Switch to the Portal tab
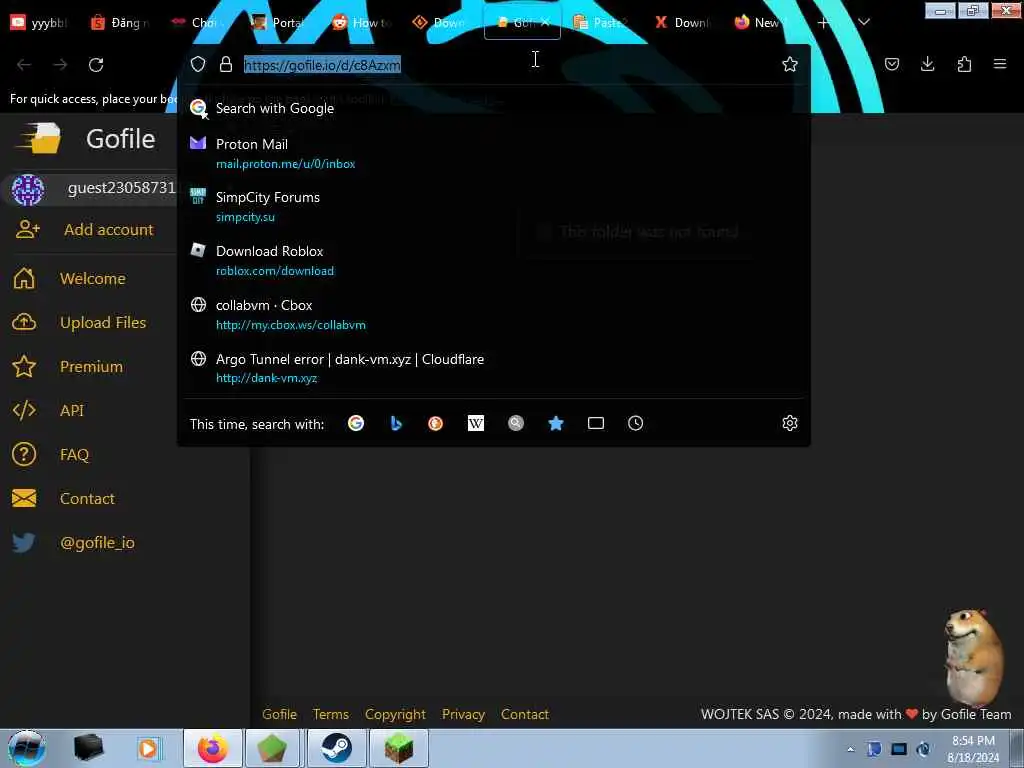Image resolution: width=1024 pixels, height=768 pixels. point(278,23)
